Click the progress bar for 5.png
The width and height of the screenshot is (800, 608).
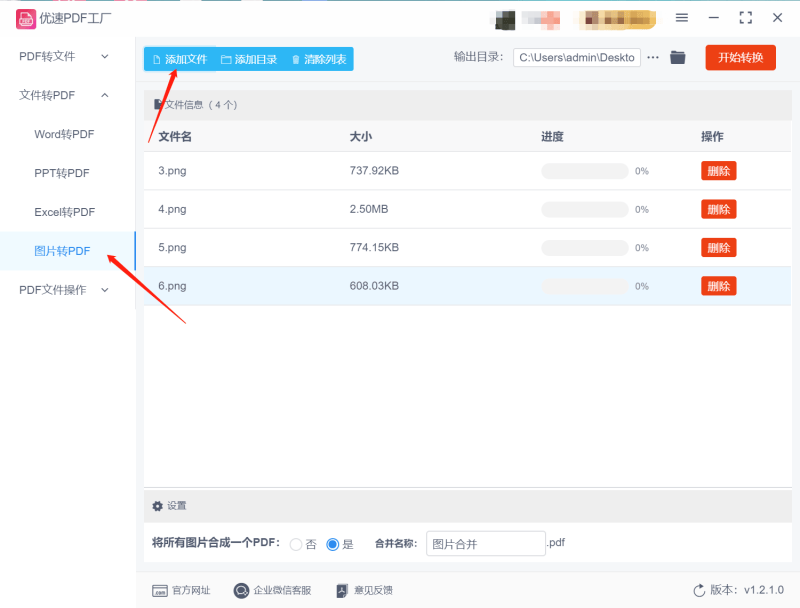584,247
